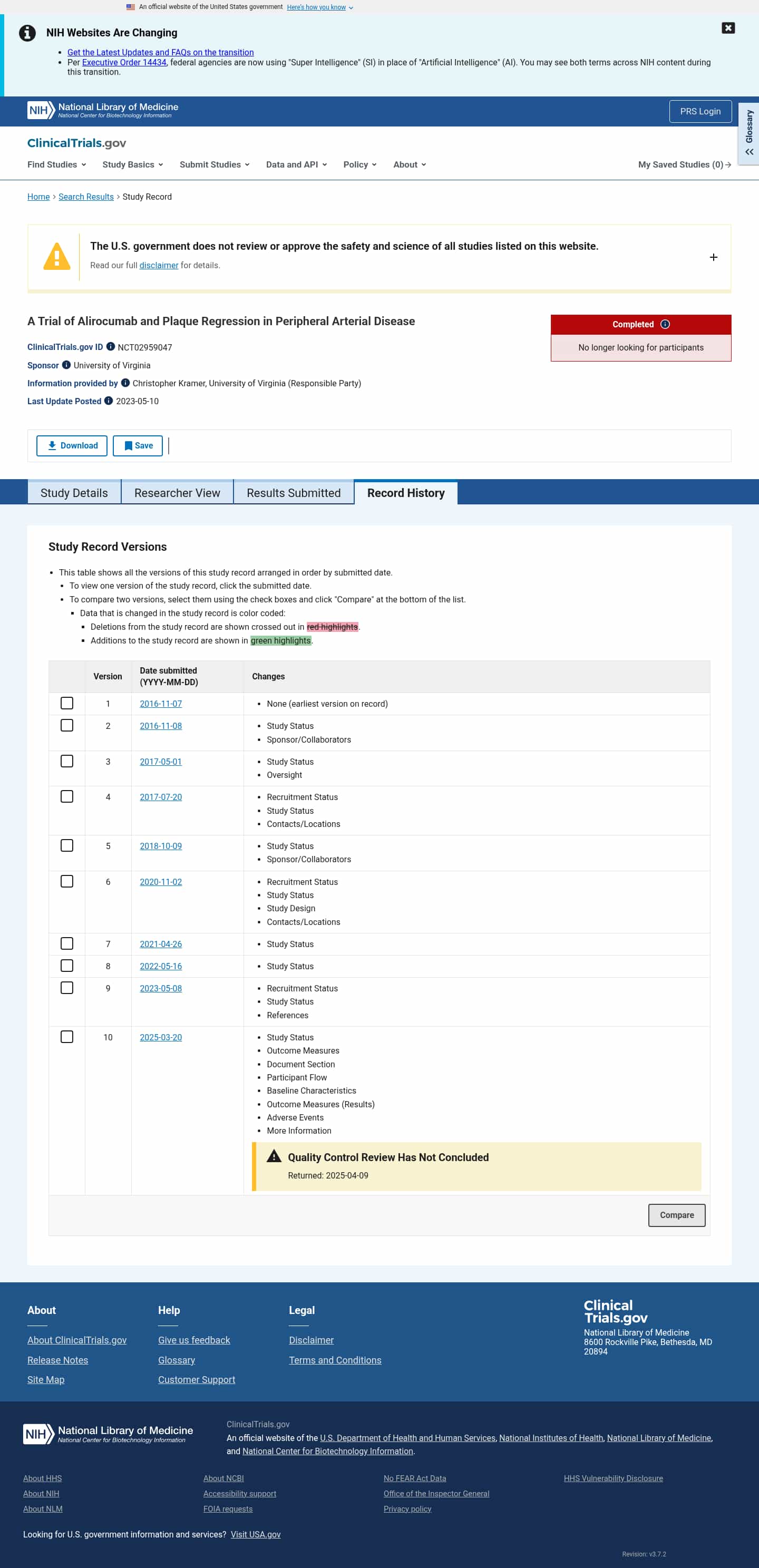Screen dimensions: 759x1568
Task: Click info icon next to ClinicalTrials.gov ID
Action: [110, 346]
